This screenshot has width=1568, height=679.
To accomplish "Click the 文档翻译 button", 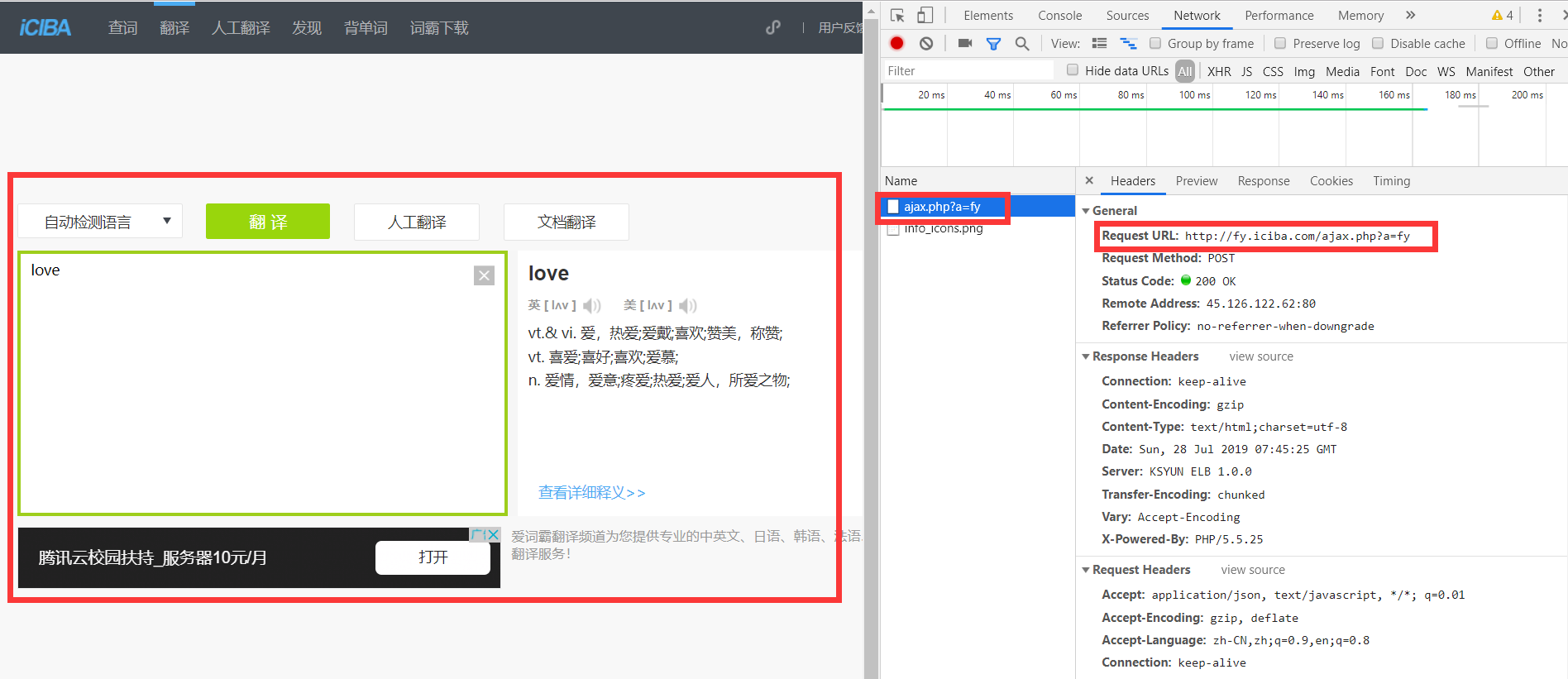I will click(x=566, y=222).
